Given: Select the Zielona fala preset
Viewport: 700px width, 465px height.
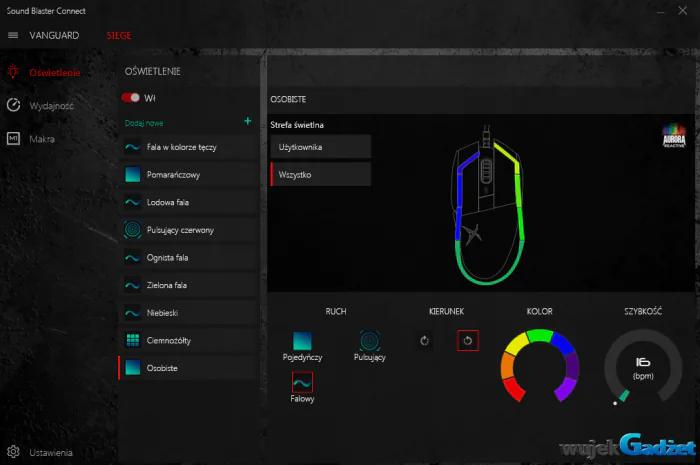Looking at the screenshot, I should click(189, 285).
